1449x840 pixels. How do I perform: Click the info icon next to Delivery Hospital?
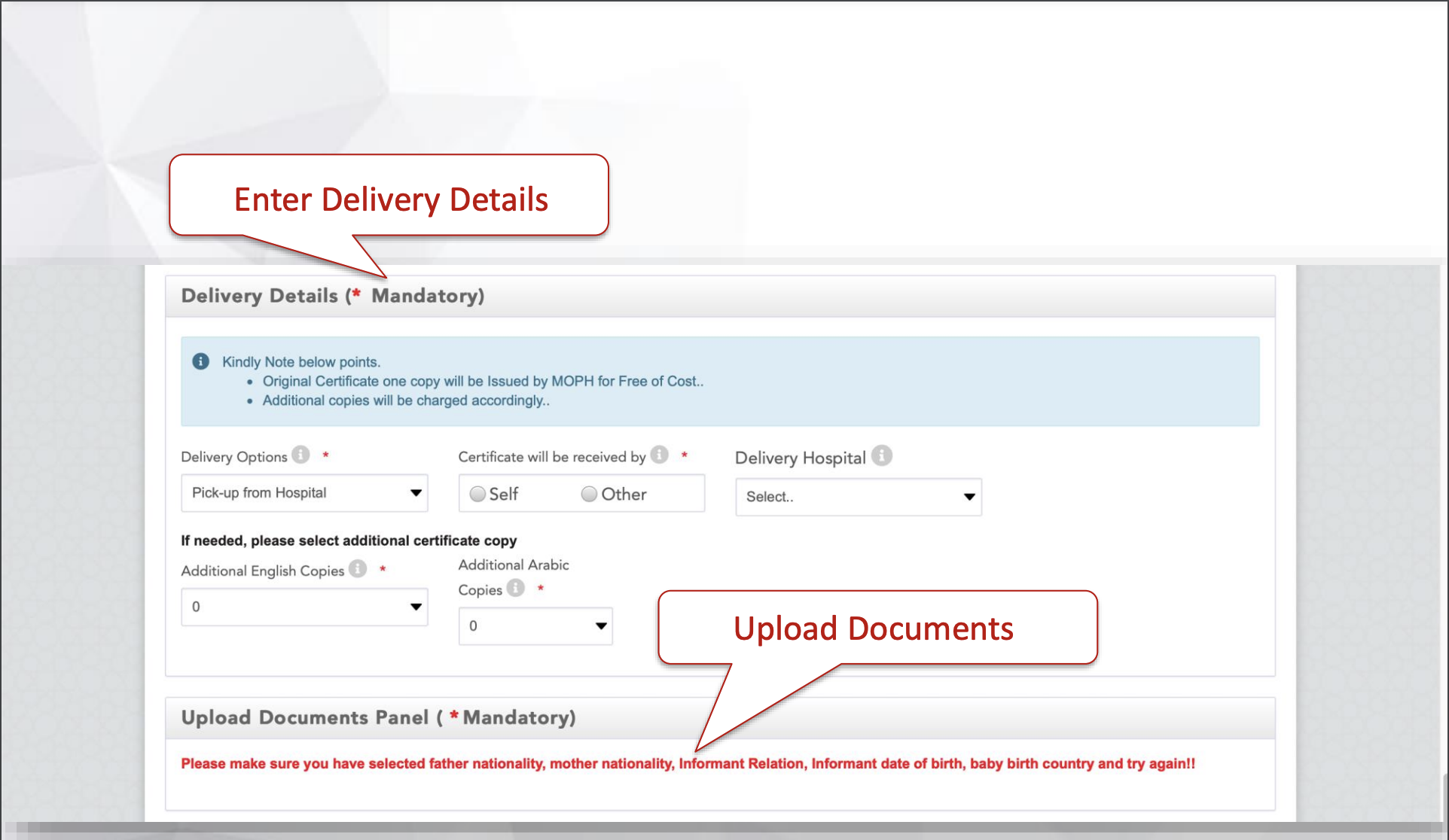(x=881, y=455)
